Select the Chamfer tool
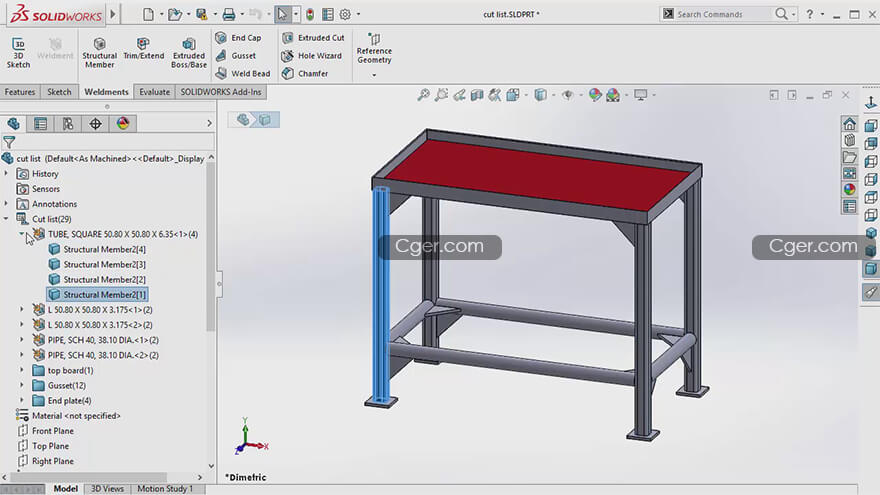The width and height of the screenshot is (880, 495). point(305,74)
